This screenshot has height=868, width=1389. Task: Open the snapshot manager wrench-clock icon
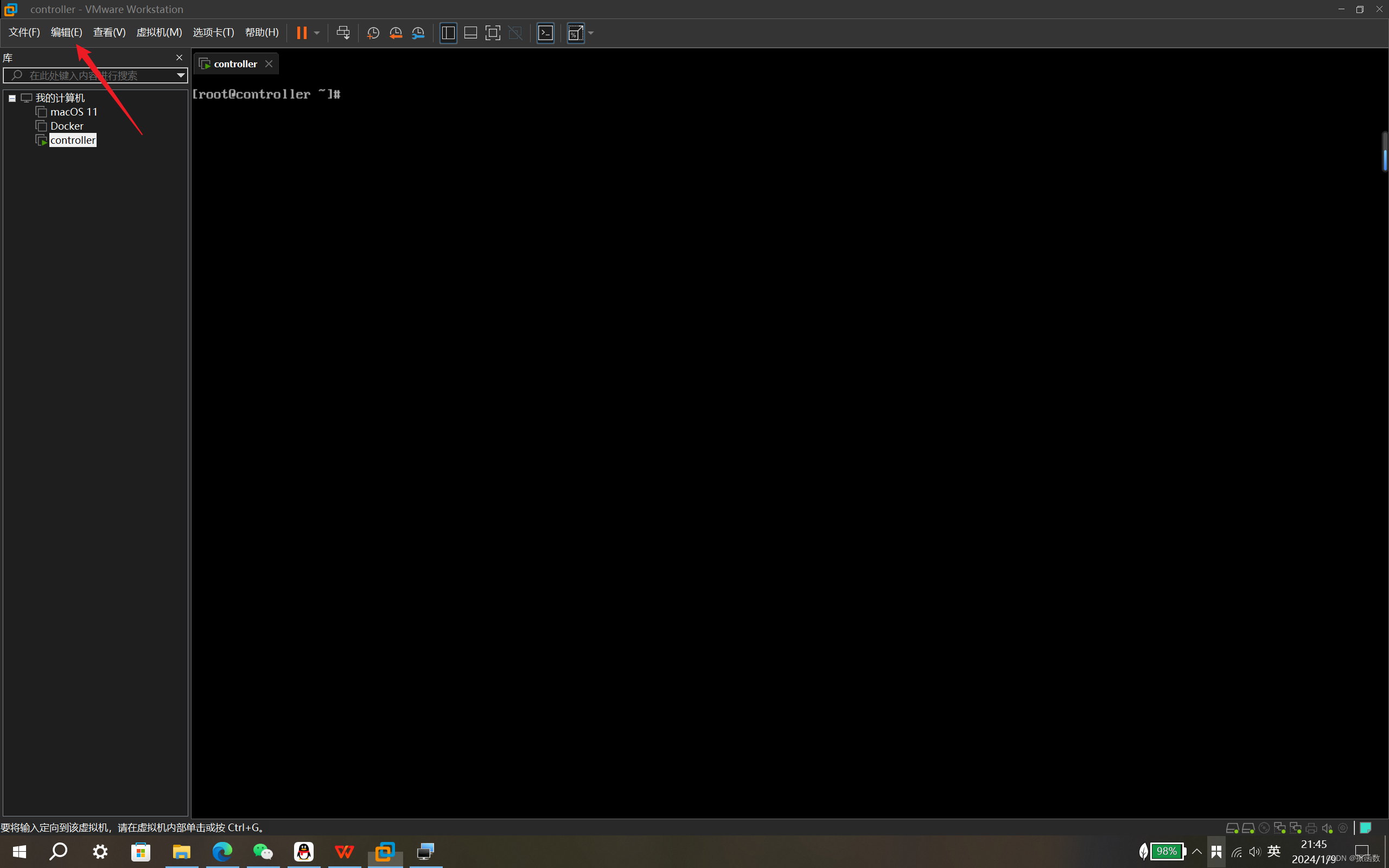pyautogui.click(x=418, y=33)
